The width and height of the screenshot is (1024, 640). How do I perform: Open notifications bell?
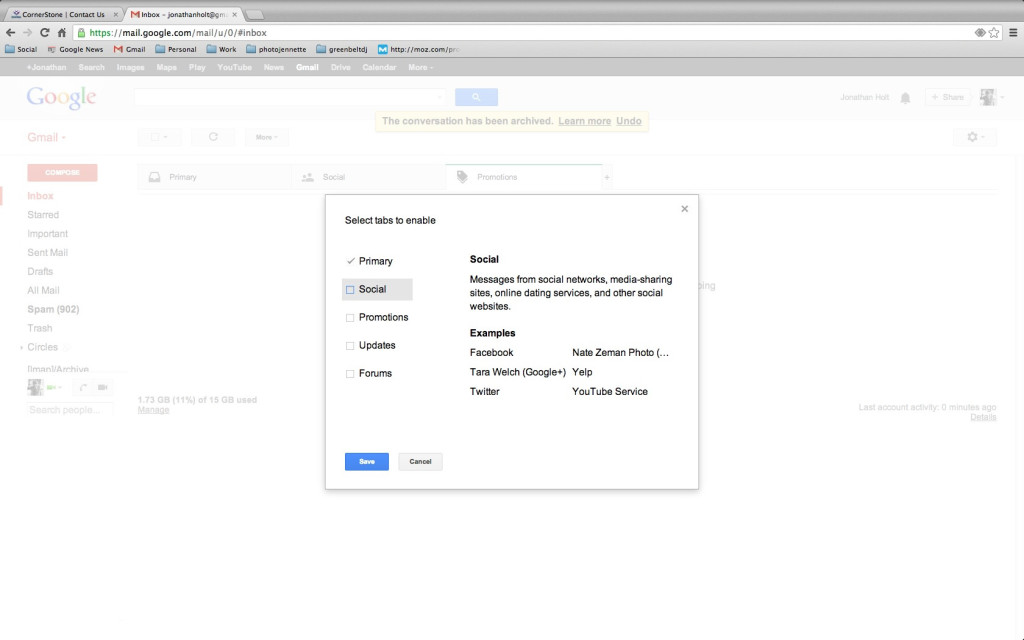[905, 98]
